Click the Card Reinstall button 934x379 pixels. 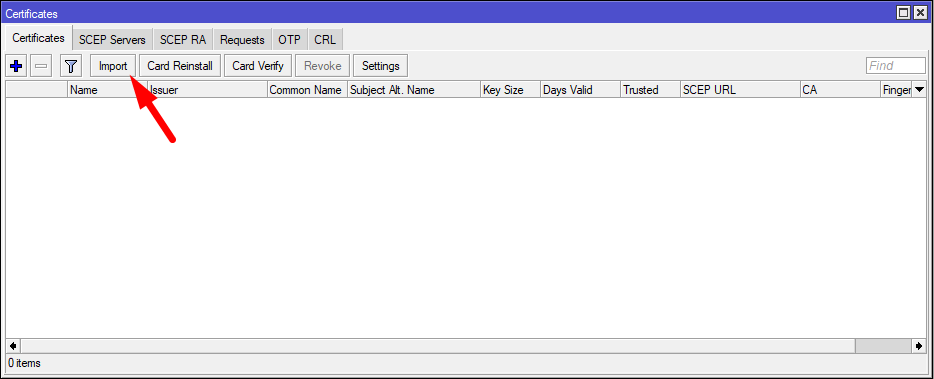tap(180, 66)
